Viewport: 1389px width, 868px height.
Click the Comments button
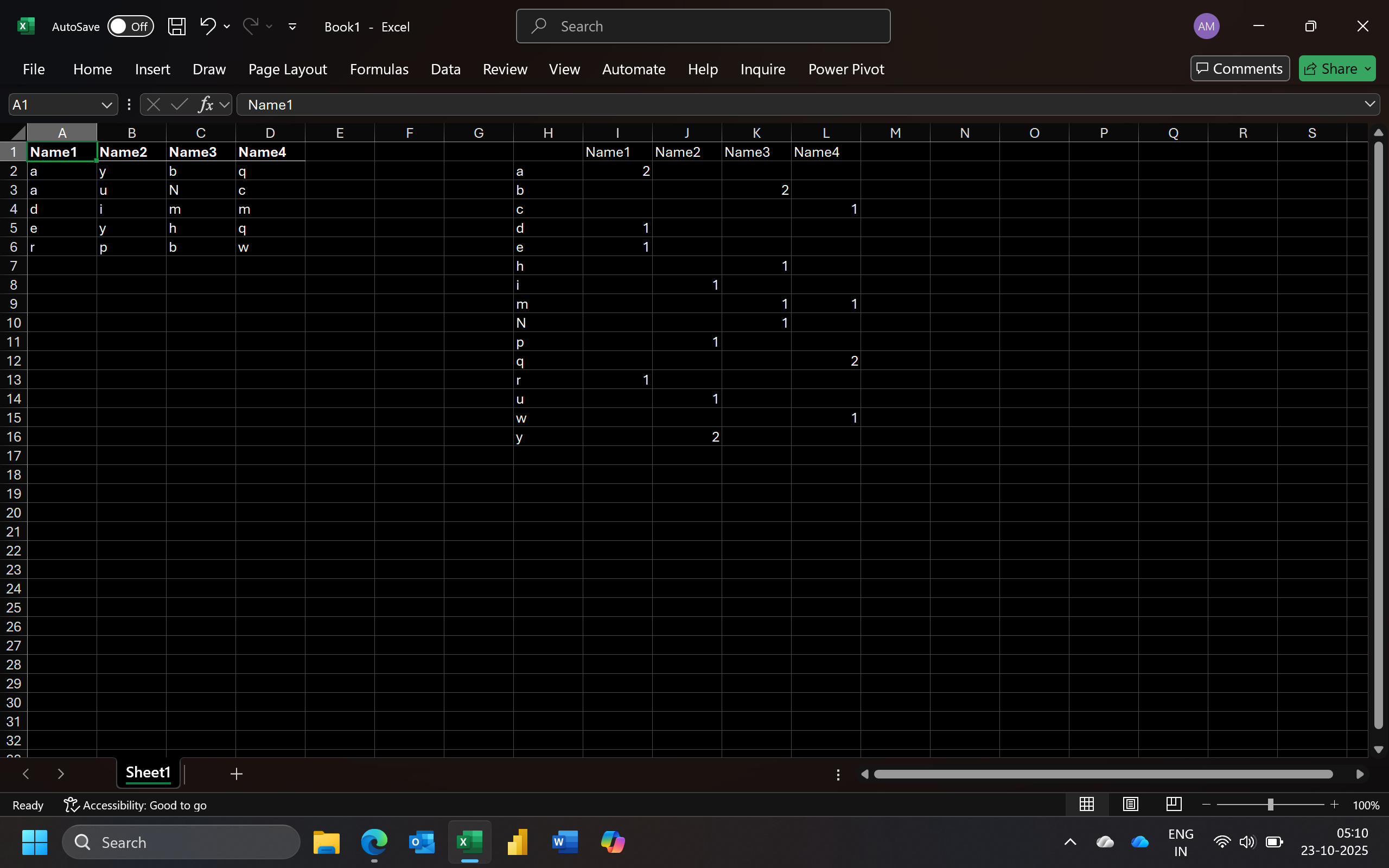[1239, 69]
